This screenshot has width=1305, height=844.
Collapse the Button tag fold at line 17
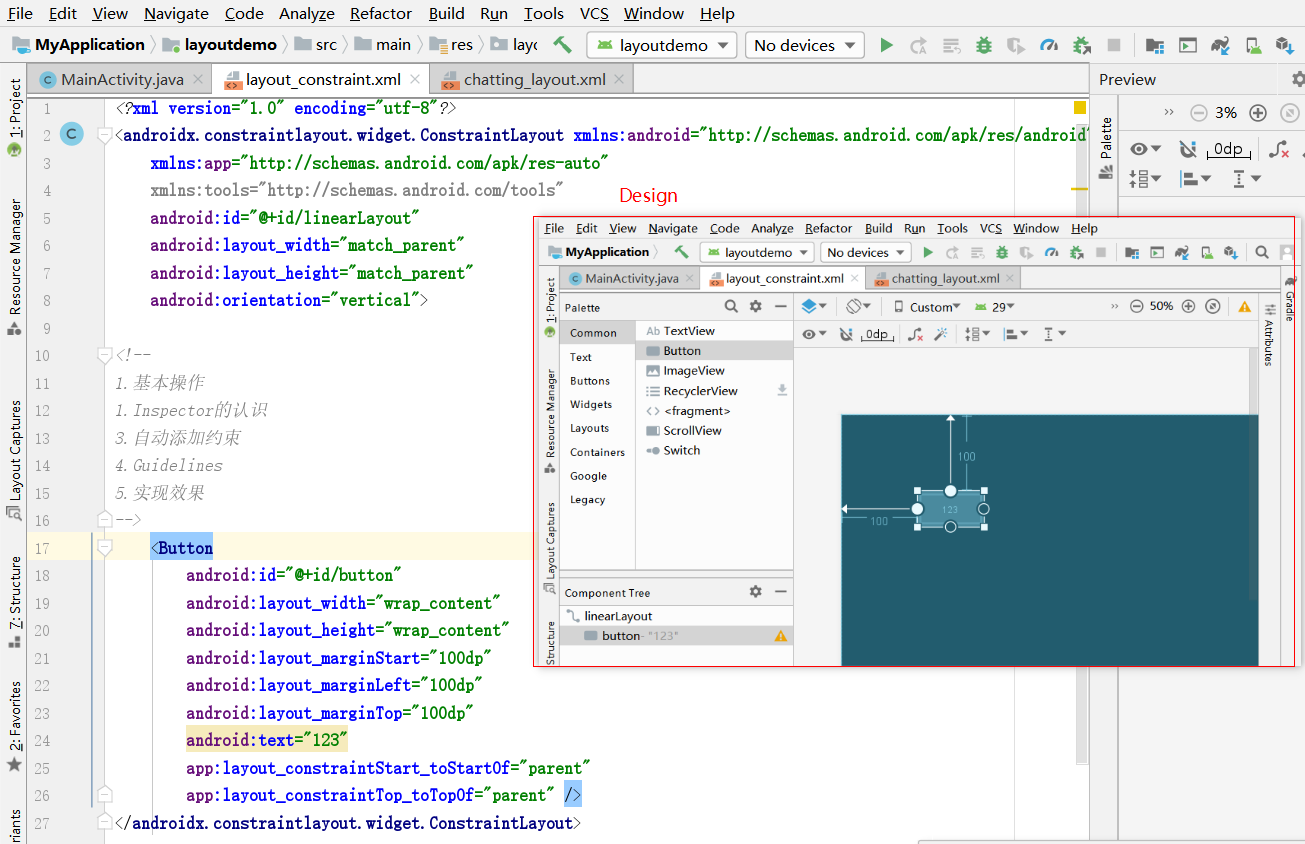pos(104,548)
